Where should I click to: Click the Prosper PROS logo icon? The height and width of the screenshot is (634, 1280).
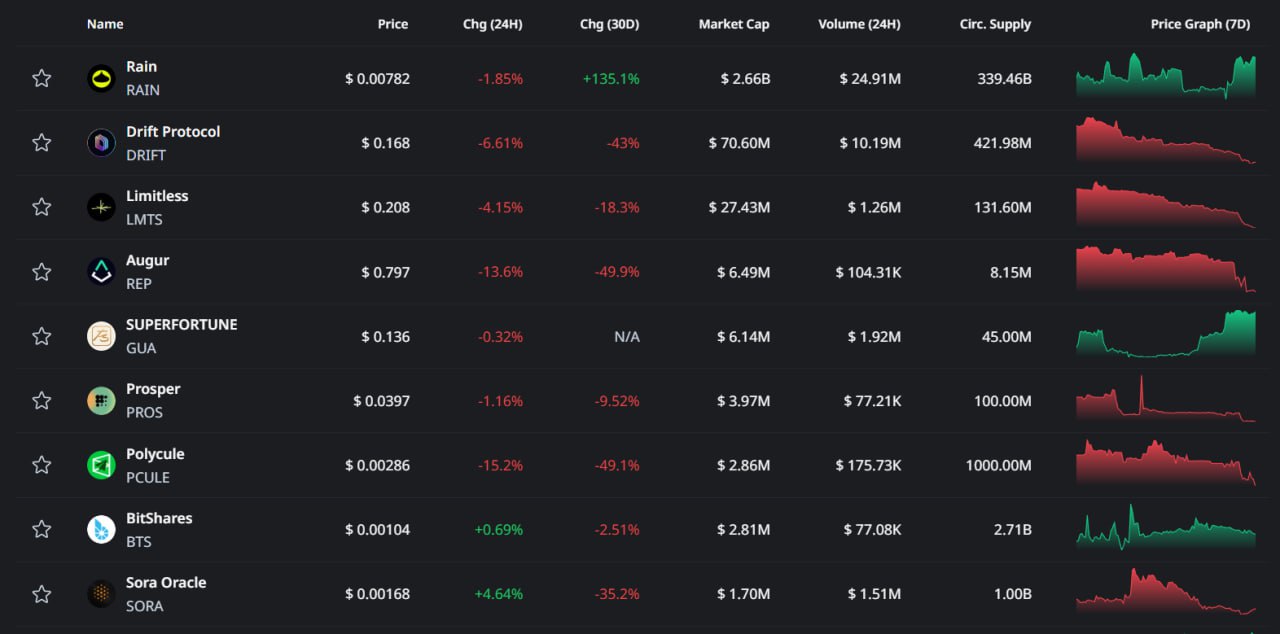pyautogui.click(x=101, y=401)
